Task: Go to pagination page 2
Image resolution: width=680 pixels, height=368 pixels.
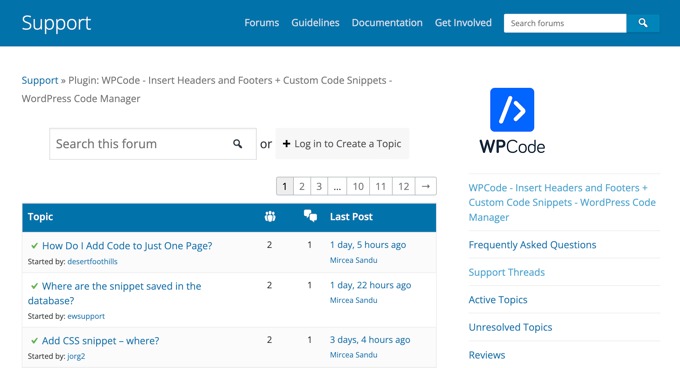Action: pos(302,186)
